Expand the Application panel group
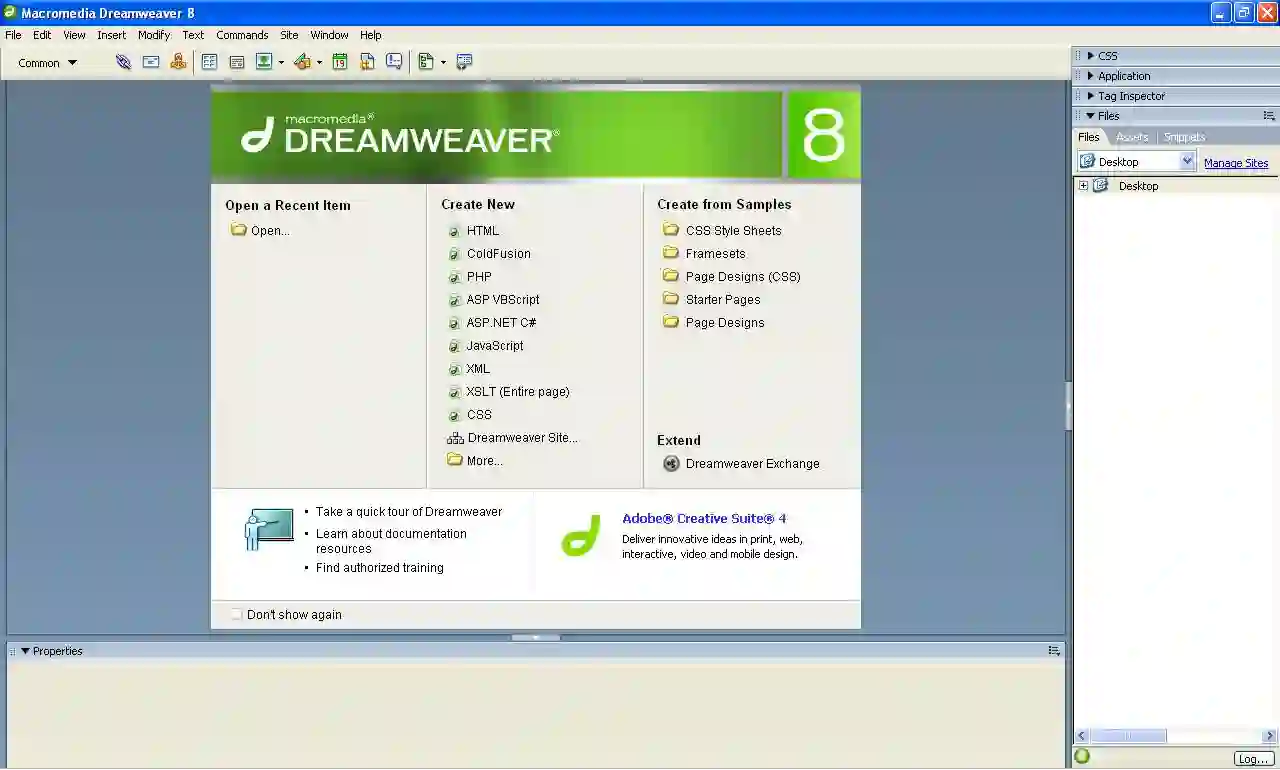 (x=1091, y=76)
